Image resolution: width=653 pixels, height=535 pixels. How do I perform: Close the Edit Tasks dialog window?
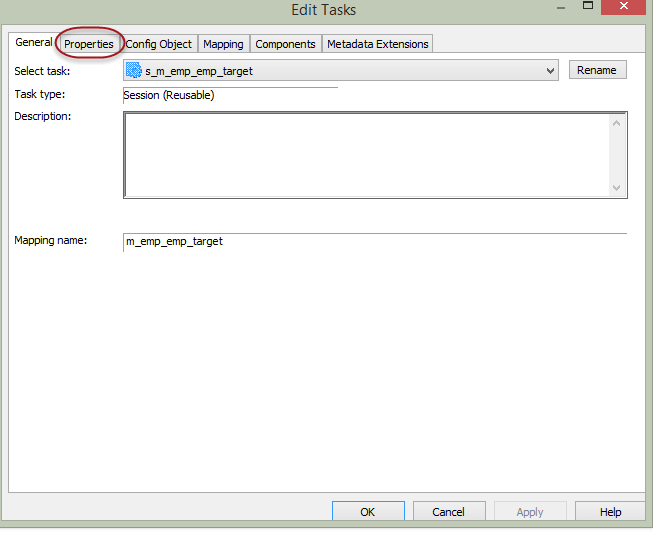pos(625,8)
